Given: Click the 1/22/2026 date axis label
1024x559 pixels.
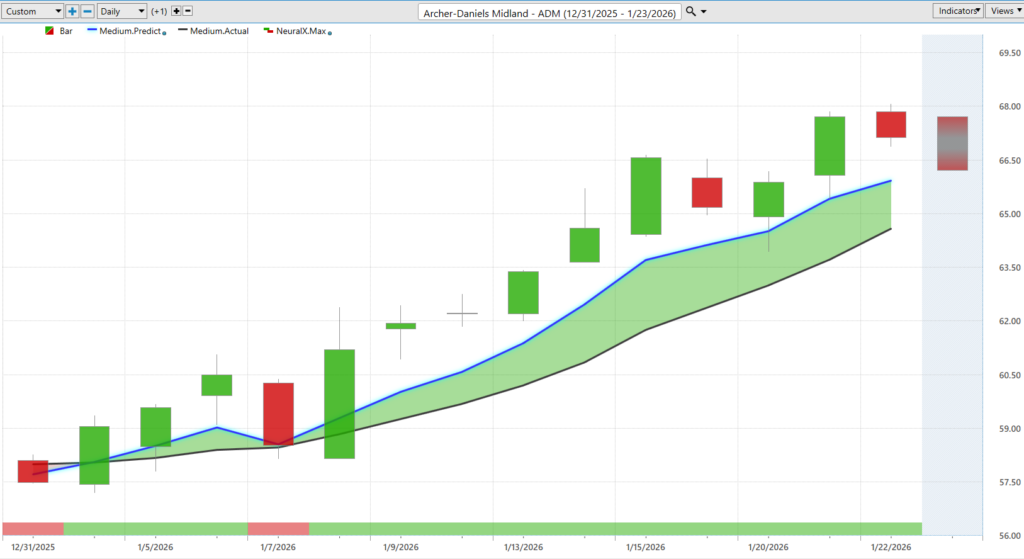Looking at the screenshot, I should [891, 547].
